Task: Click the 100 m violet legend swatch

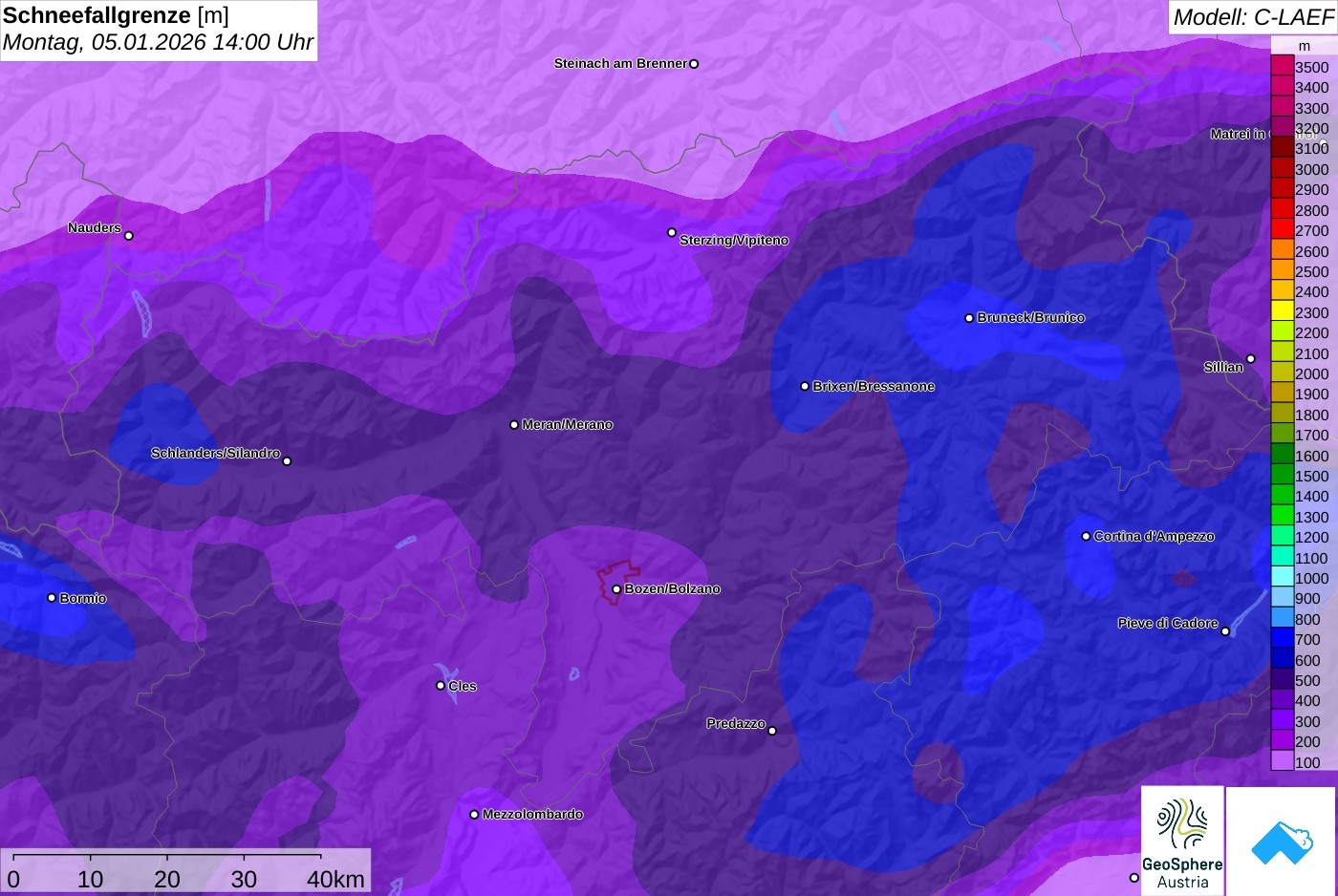Action: [x=1282, y=761]
